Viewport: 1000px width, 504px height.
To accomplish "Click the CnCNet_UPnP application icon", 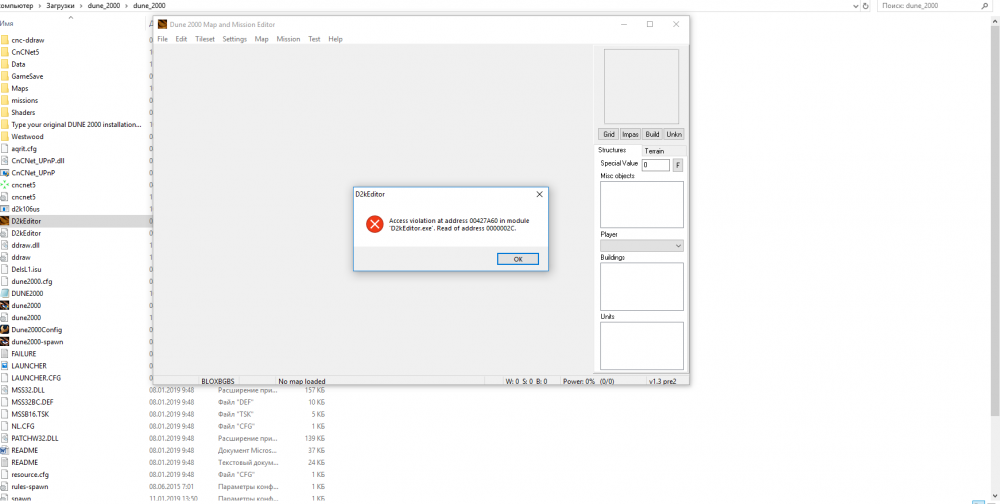I will tap(4, 172).
